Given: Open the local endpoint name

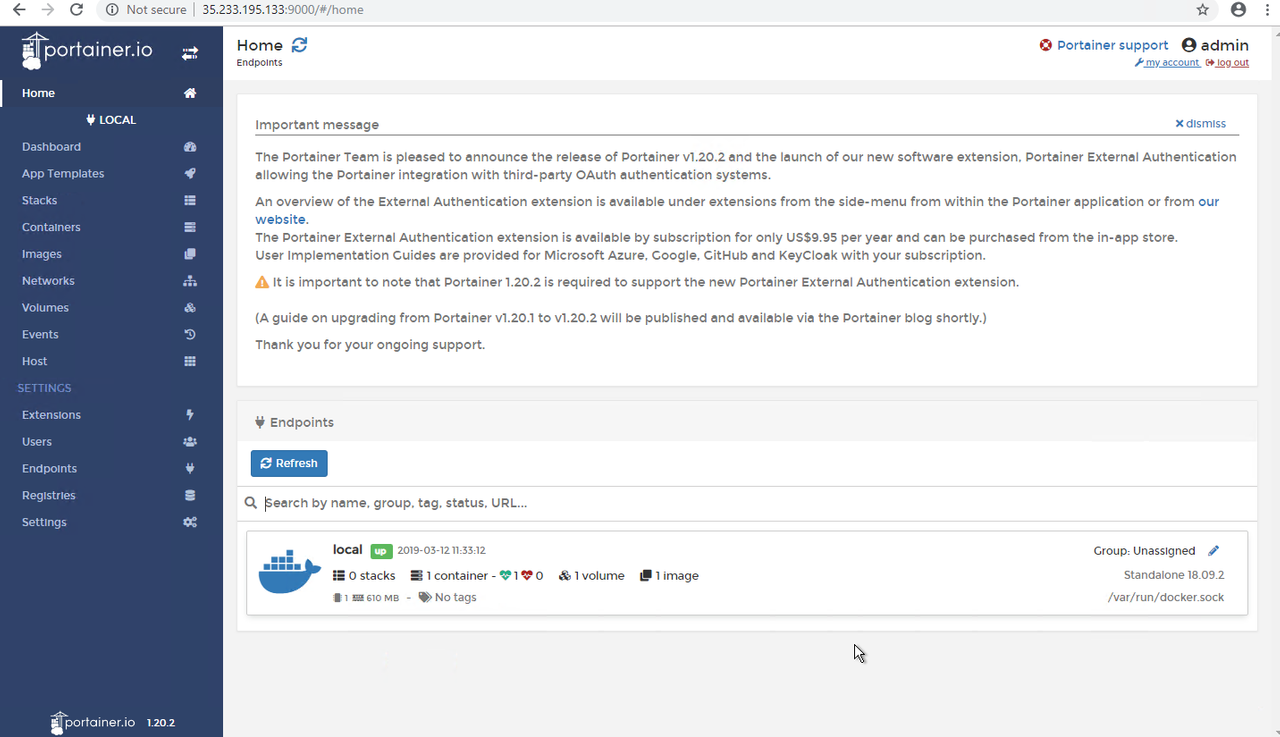Looking at the screenshot, I should click(347, 550).
